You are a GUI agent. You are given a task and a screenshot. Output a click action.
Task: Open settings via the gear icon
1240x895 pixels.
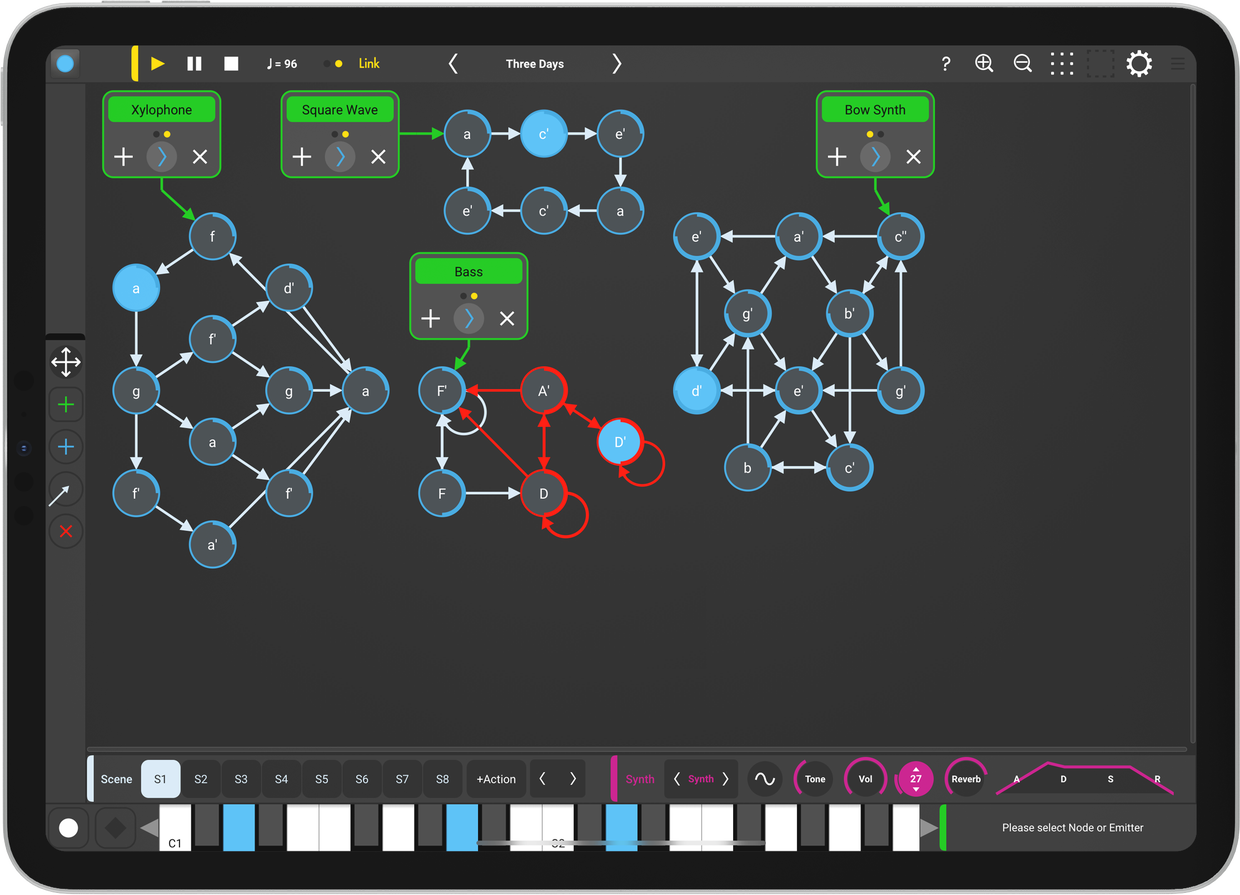(x=1139, y=64)
